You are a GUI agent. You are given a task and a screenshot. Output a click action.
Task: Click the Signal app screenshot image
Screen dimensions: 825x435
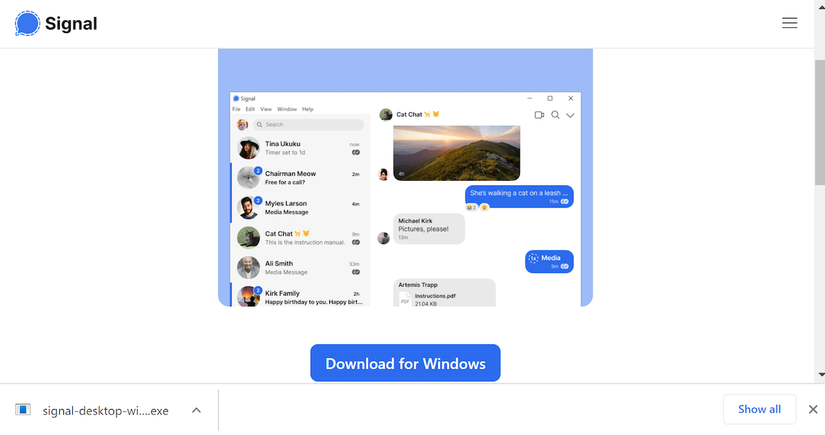405,178
